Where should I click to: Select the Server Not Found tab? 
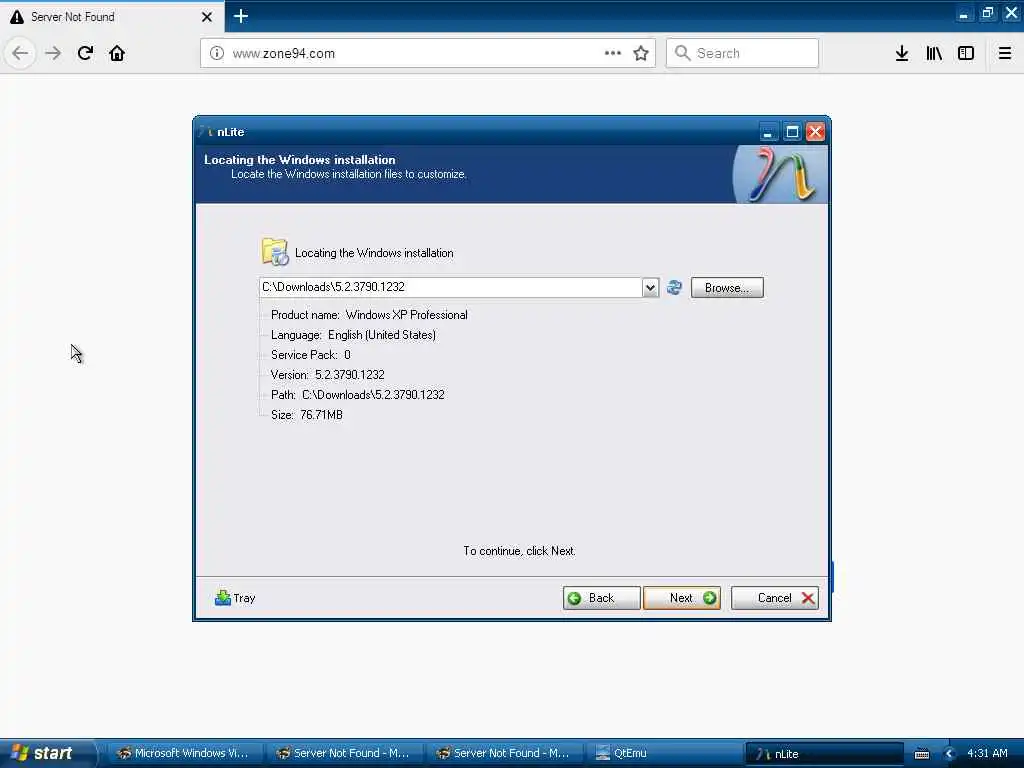point(112,16)
